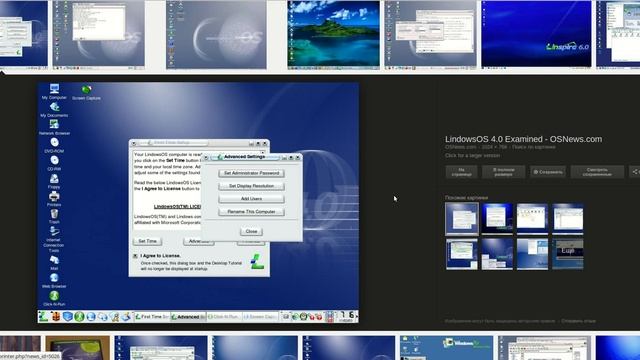Select Screen Capture taskbar entry

click(x=260, y=317)
